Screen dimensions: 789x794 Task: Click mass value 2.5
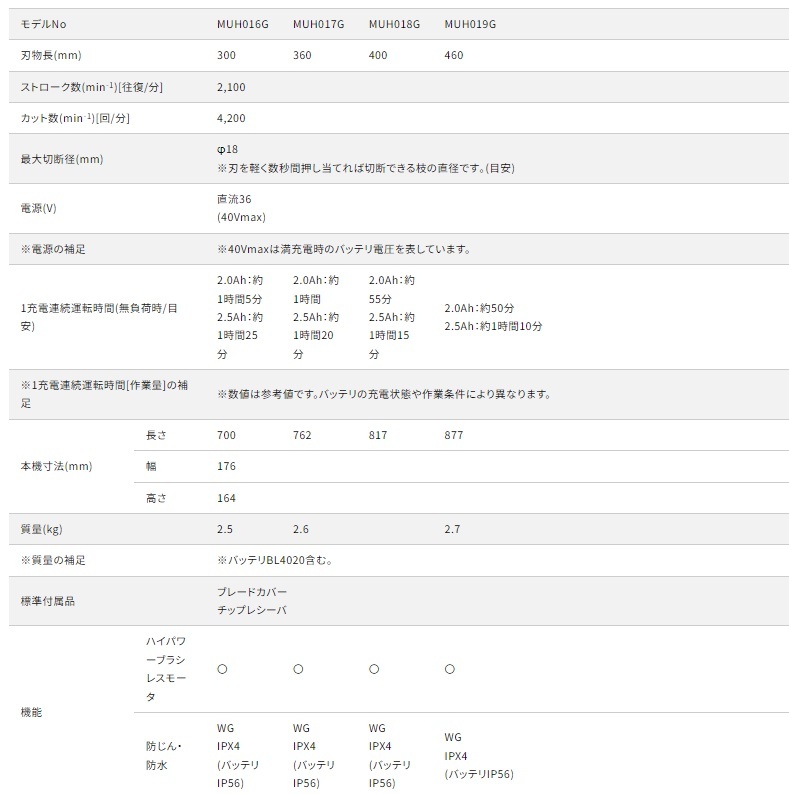click(225, 529)
